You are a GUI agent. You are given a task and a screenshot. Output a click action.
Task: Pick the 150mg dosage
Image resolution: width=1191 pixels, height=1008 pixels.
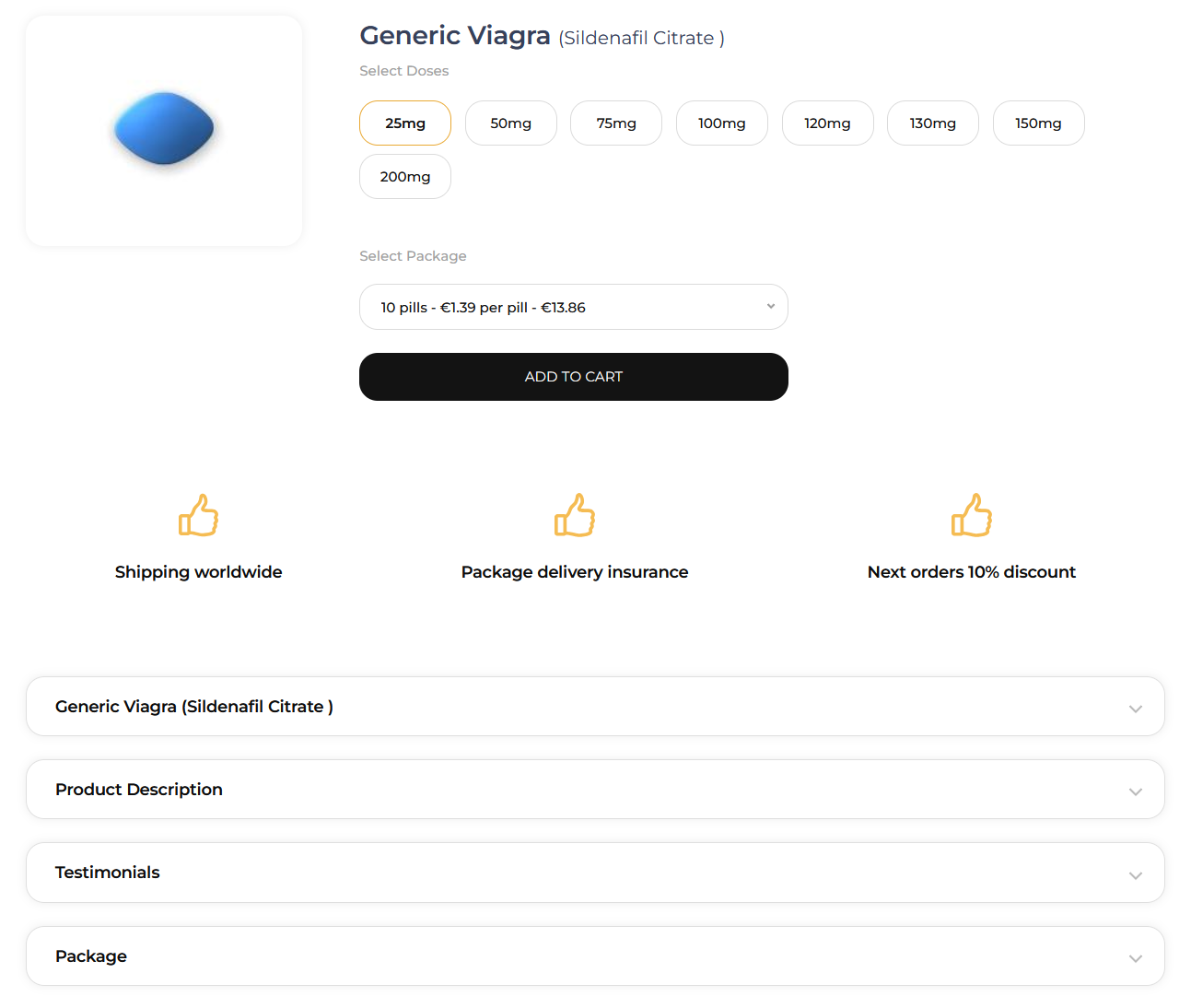pos(1039,123)
